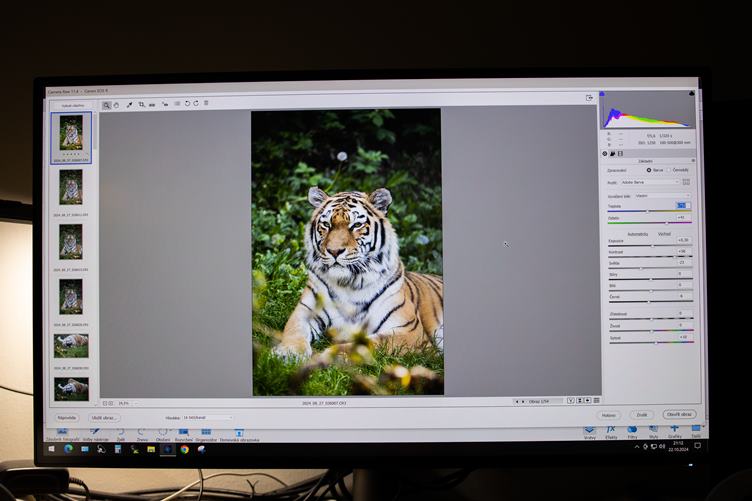Select the White Balance eyedropper tool
Screen dimensions: 752x501
point(129,105)
